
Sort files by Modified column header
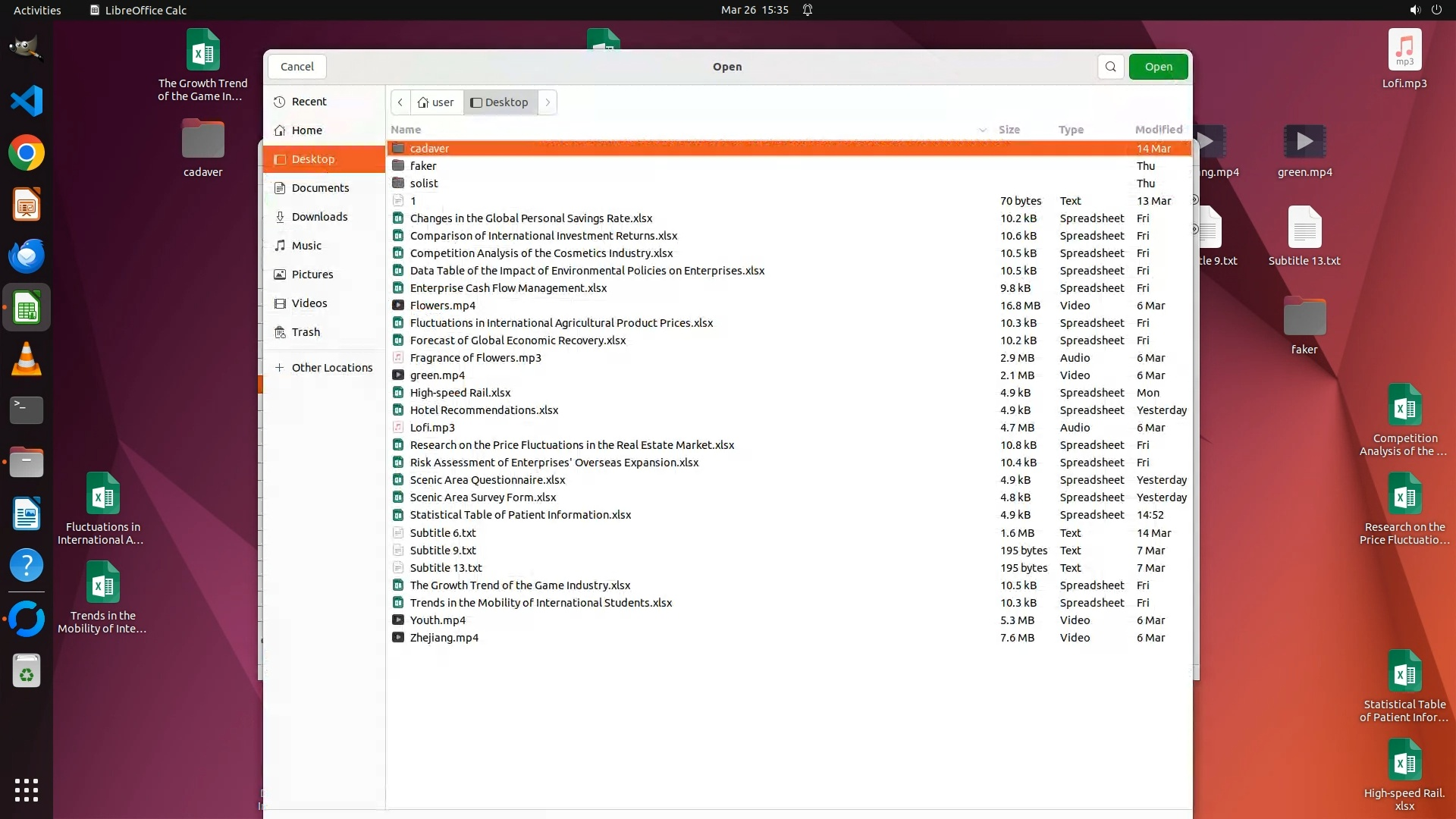(1158, 130)
